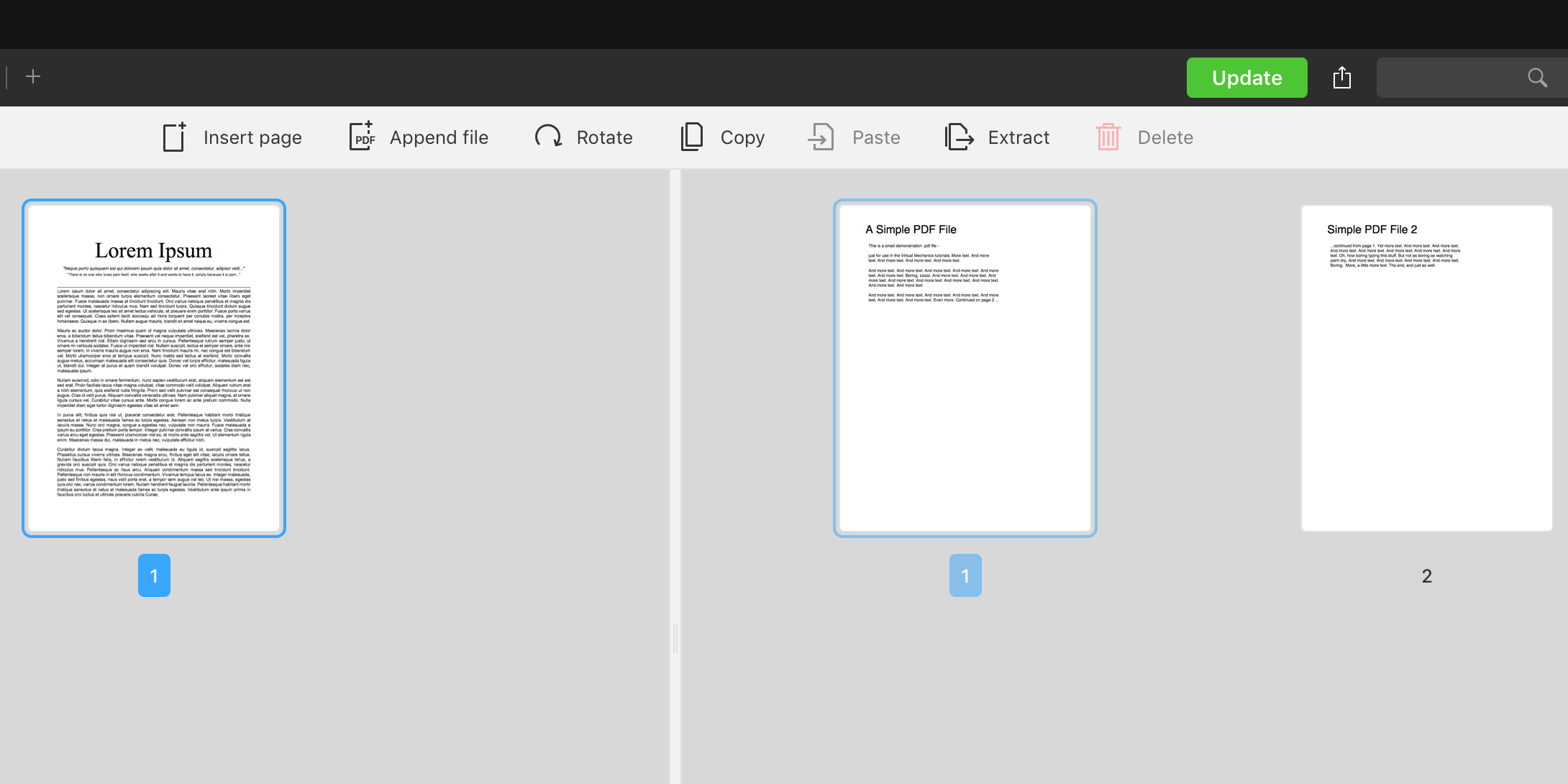
Task: Click the search magnifier icon
Action: 1537,78
